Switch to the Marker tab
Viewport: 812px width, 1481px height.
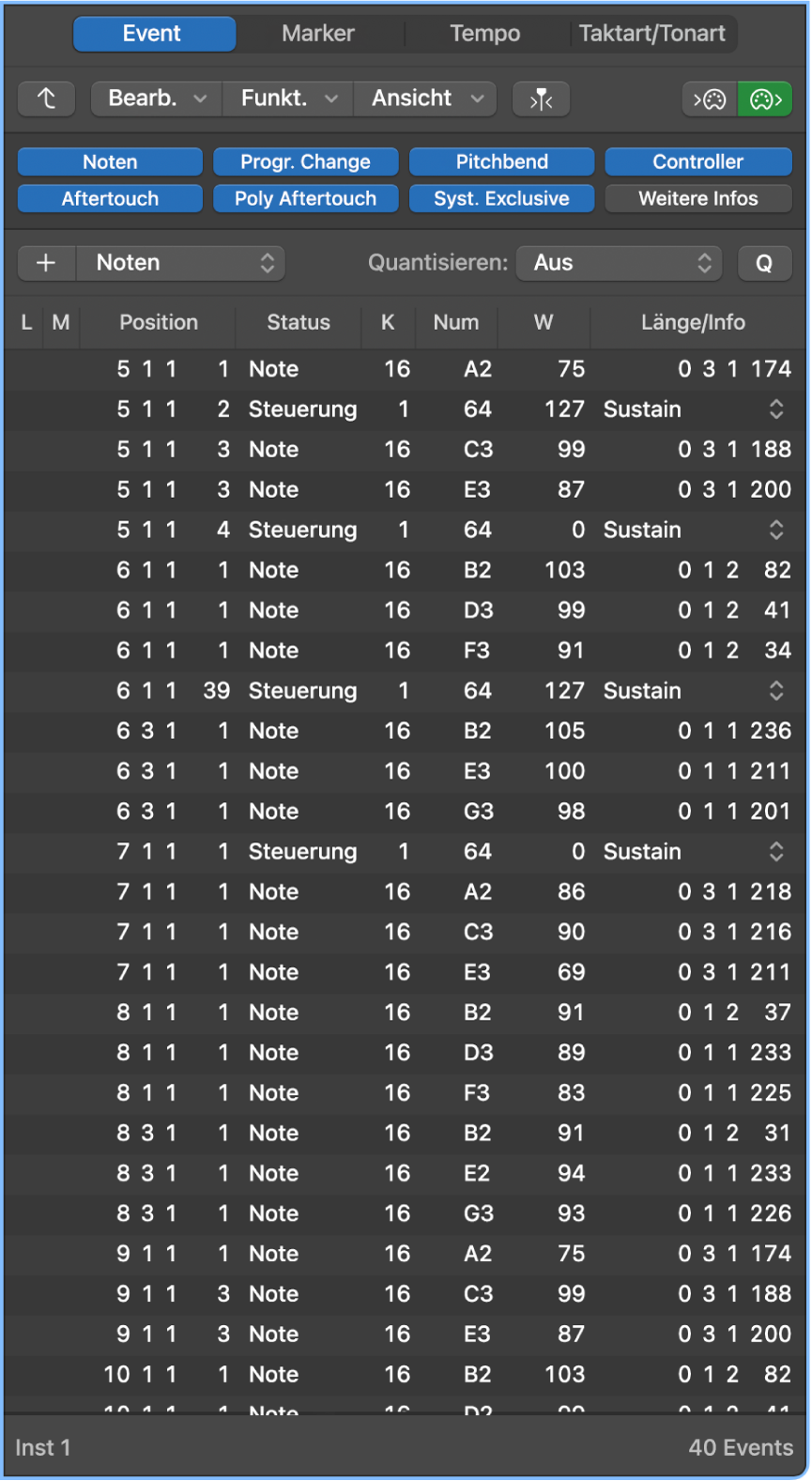318,34
